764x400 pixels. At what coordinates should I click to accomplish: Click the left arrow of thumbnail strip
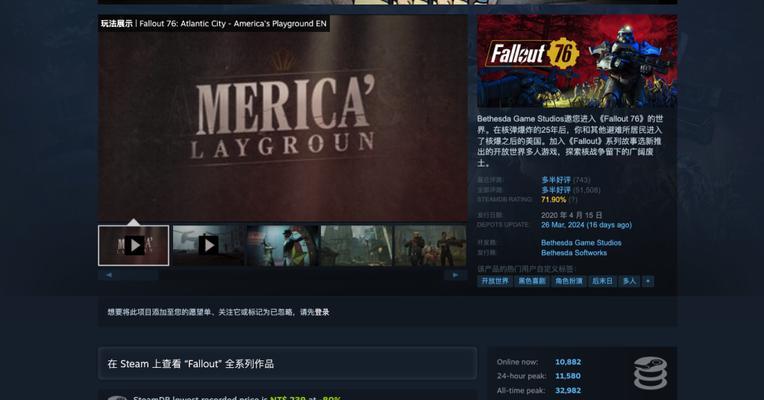click(109, 275)
